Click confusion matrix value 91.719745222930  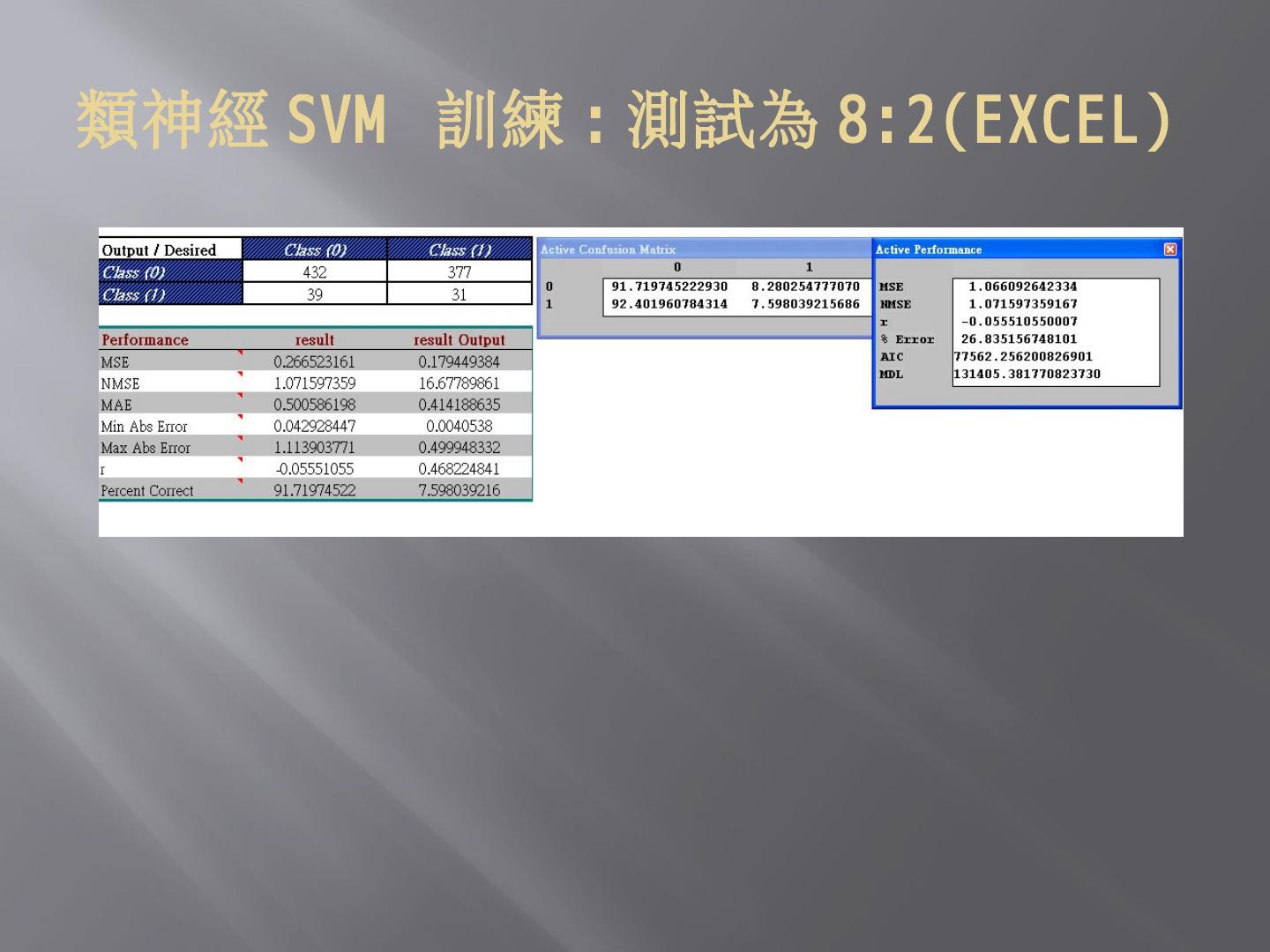point(670,286)
